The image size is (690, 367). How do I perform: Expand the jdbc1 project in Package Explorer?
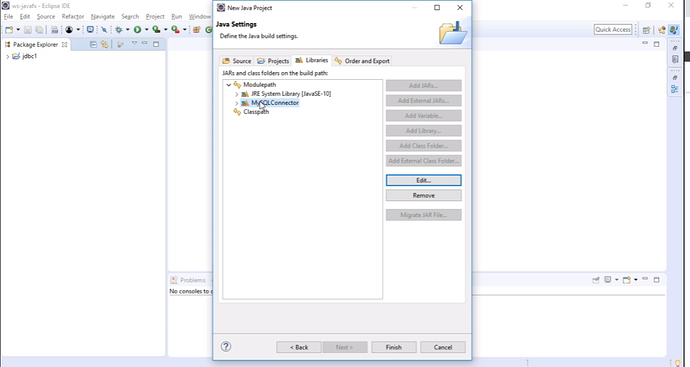click(x=7, y=57)
